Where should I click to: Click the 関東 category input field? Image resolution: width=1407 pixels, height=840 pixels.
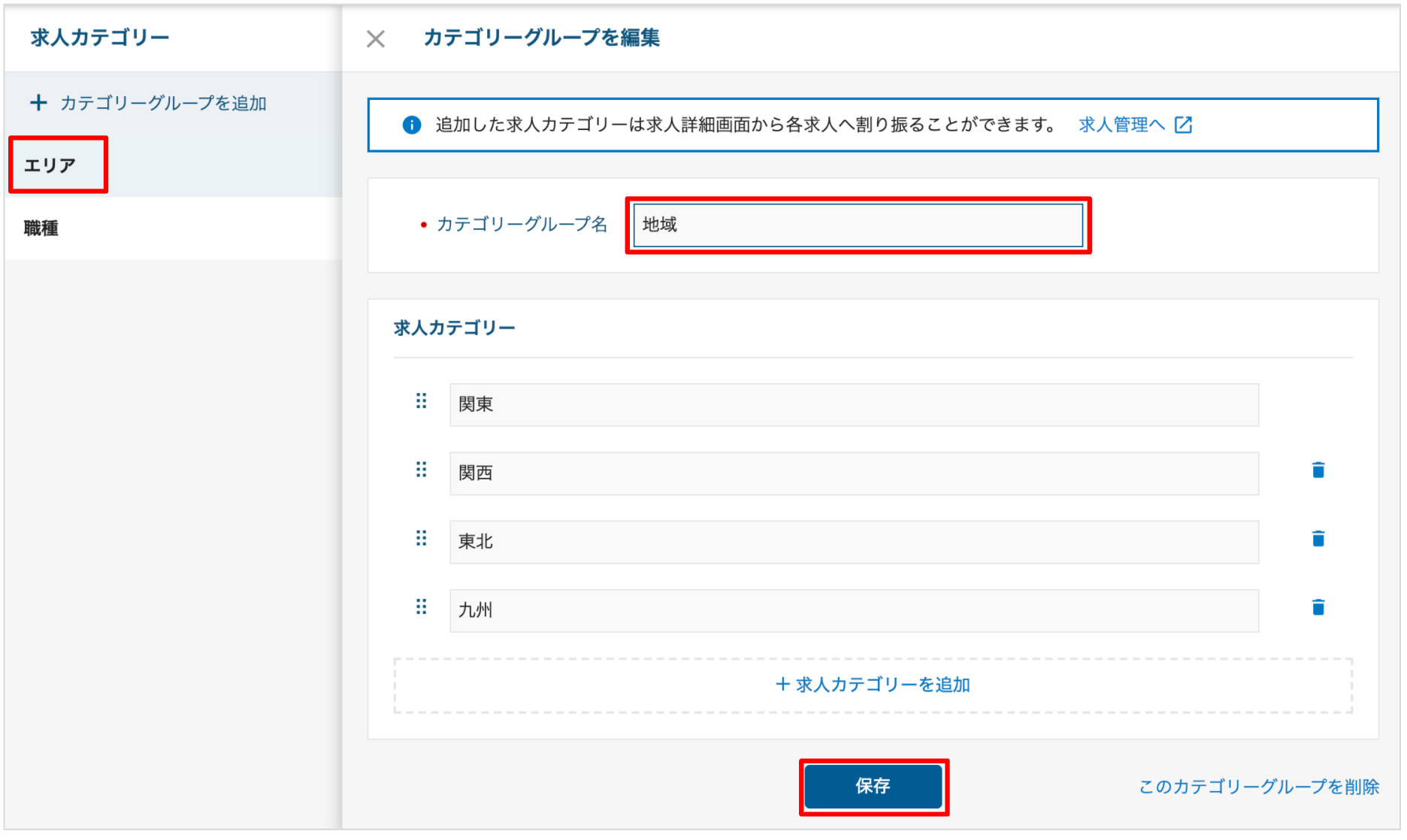854,405
